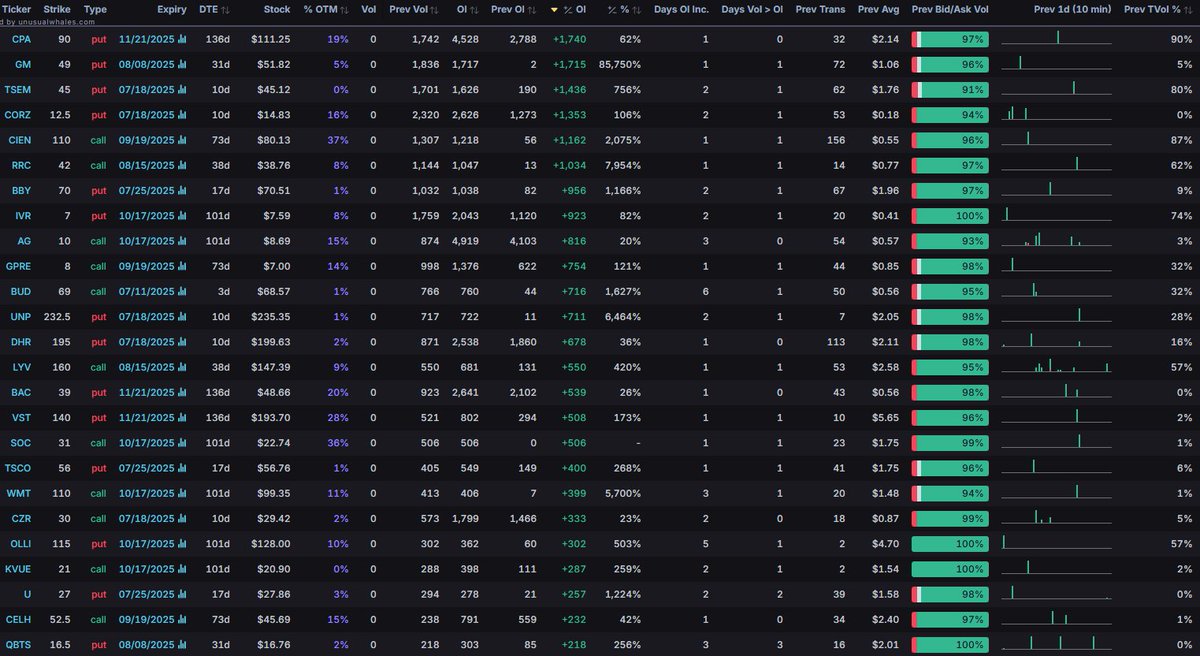Open chart icon in the CORZ row

[x=182, y=114]
